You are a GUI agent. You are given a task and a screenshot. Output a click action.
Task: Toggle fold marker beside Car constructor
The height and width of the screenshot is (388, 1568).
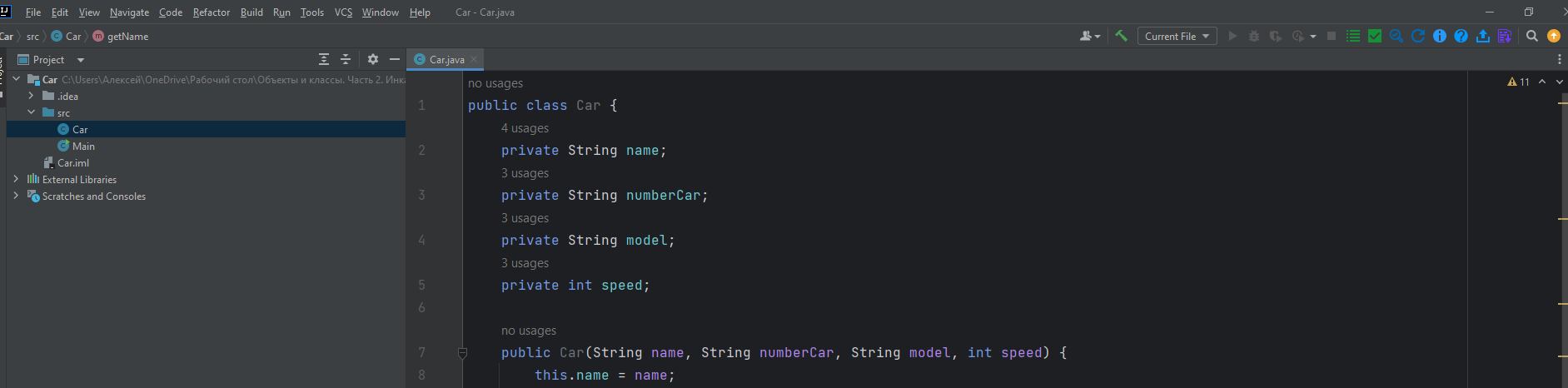click(462, 353)
